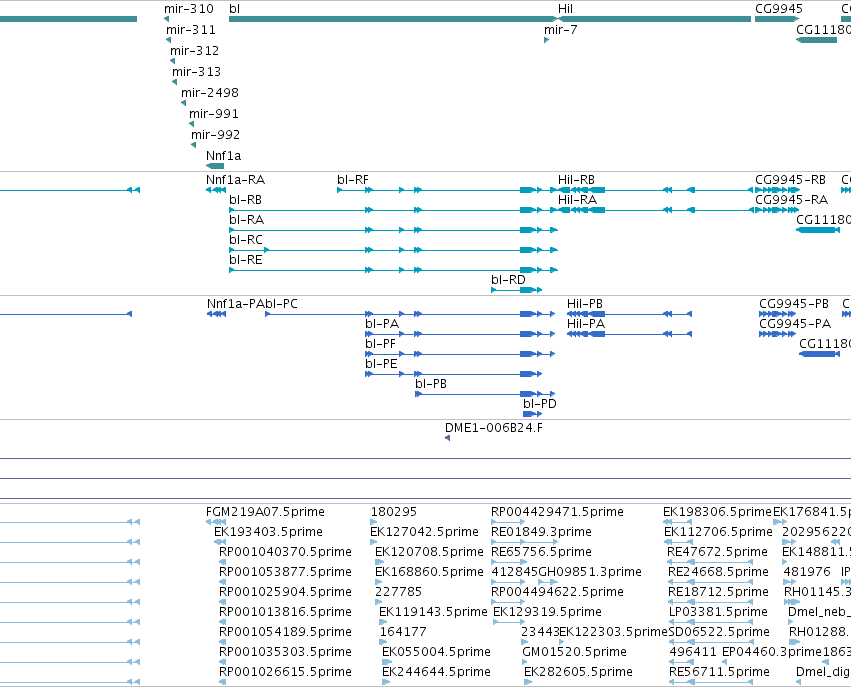Click the RE65756.5prime EST label

[x=541, y=552]
